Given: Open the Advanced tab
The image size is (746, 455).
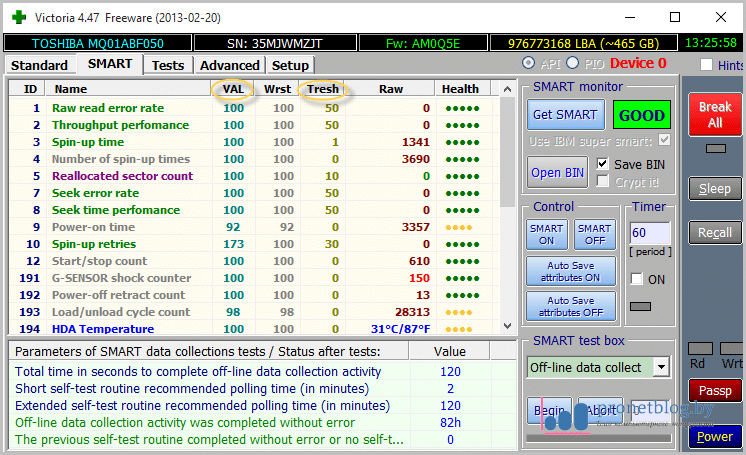Looking at the screenshot, I should tap(229, 65).
